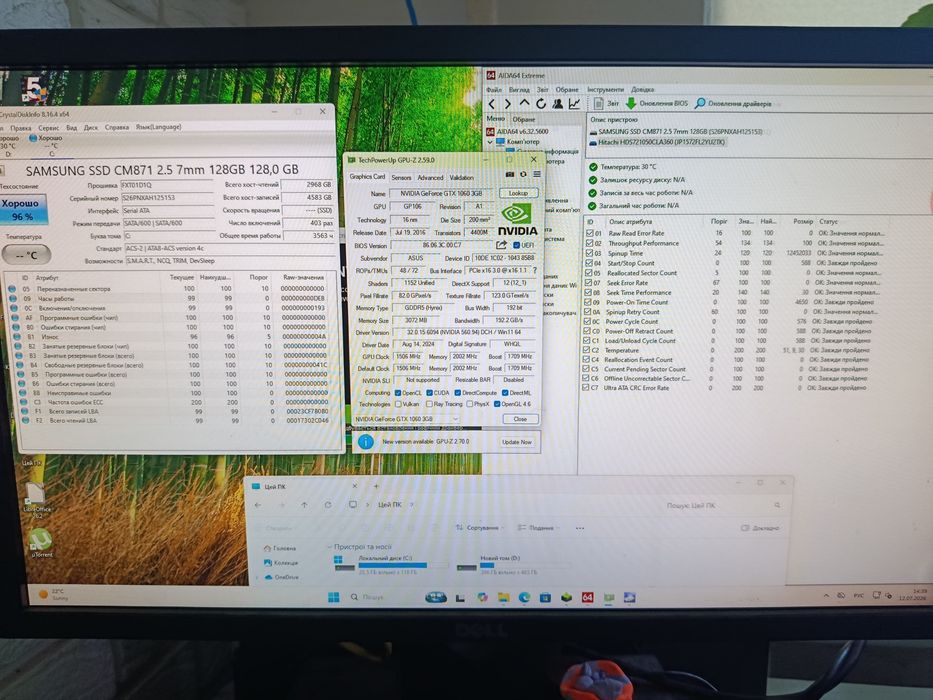Open the Сервис menu in CrystalDiskInfo

pyautogui.click(x=49, y=127)
